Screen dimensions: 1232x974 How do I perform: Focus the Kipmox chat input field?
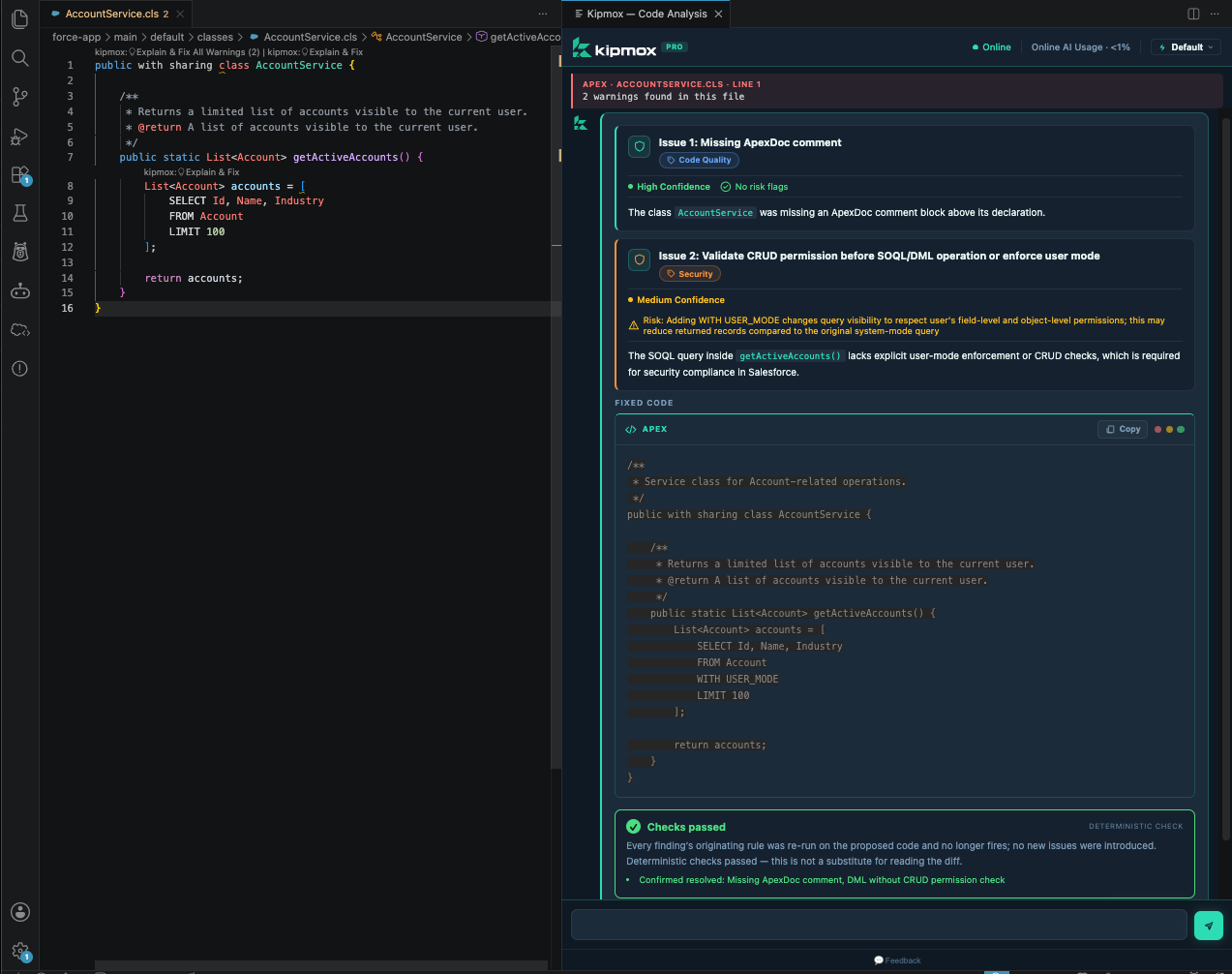[879, 925]
